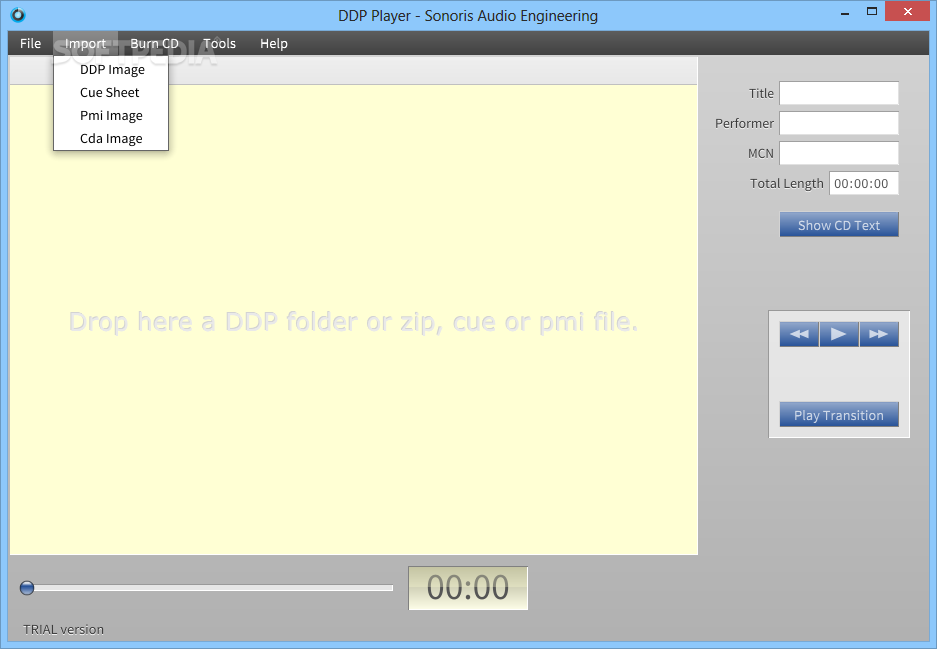Click the Total Length time field
The width and height of the screenshot is (937, 649).
click(x=864, y=183)
